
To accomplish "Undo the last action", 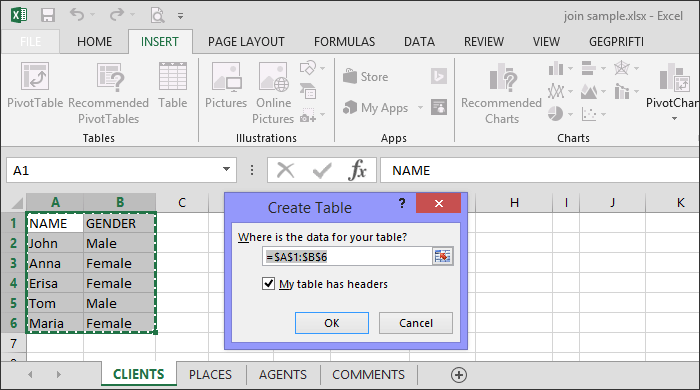I will 77,15.
